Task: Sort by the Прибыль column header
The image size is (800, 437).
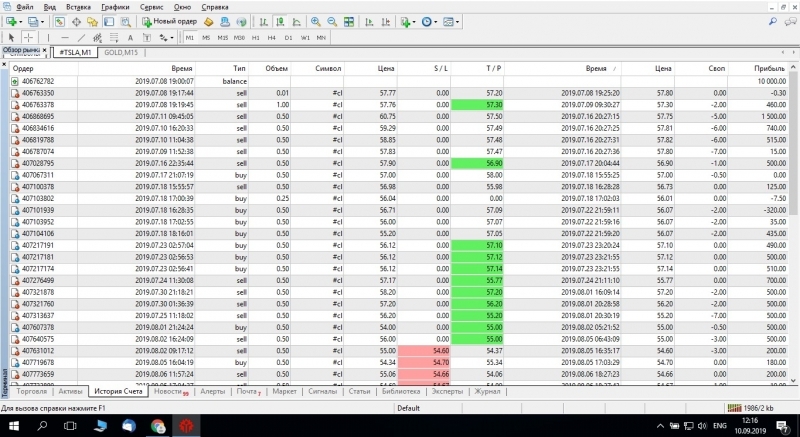Action: [770, 68]
